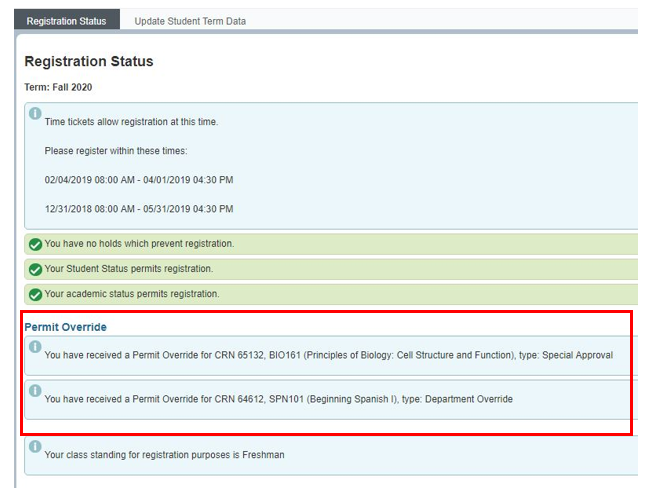Open the Registration Status tab
This screenshot has width=647, height=494.
66,20
